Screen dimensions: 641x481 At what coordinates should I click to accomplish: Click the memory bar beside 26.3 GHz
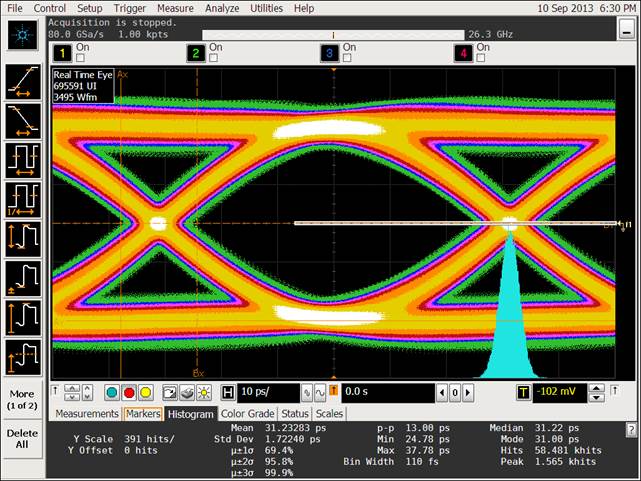[x=333, y=35]
